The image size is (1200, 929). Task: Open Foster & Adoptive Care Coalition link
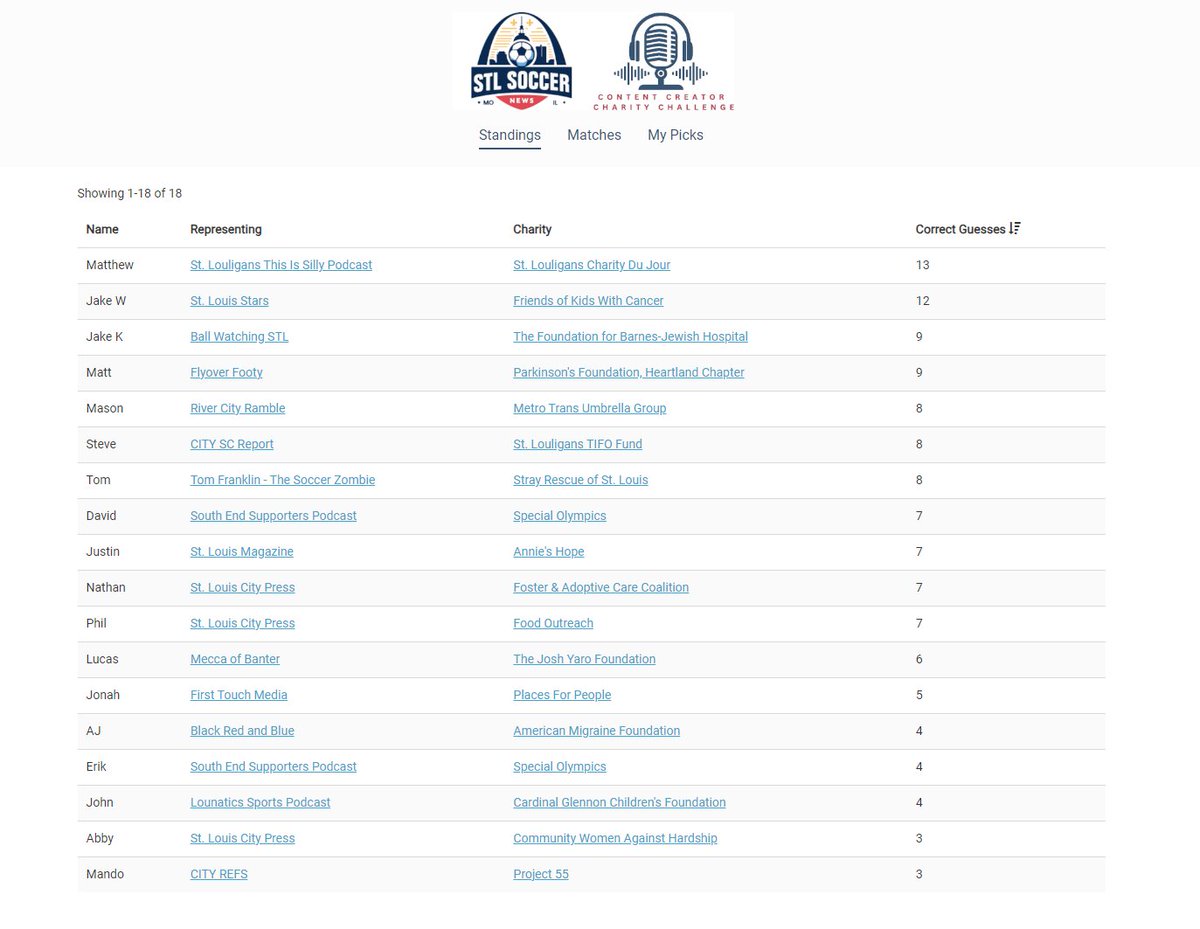pos(601,587)
